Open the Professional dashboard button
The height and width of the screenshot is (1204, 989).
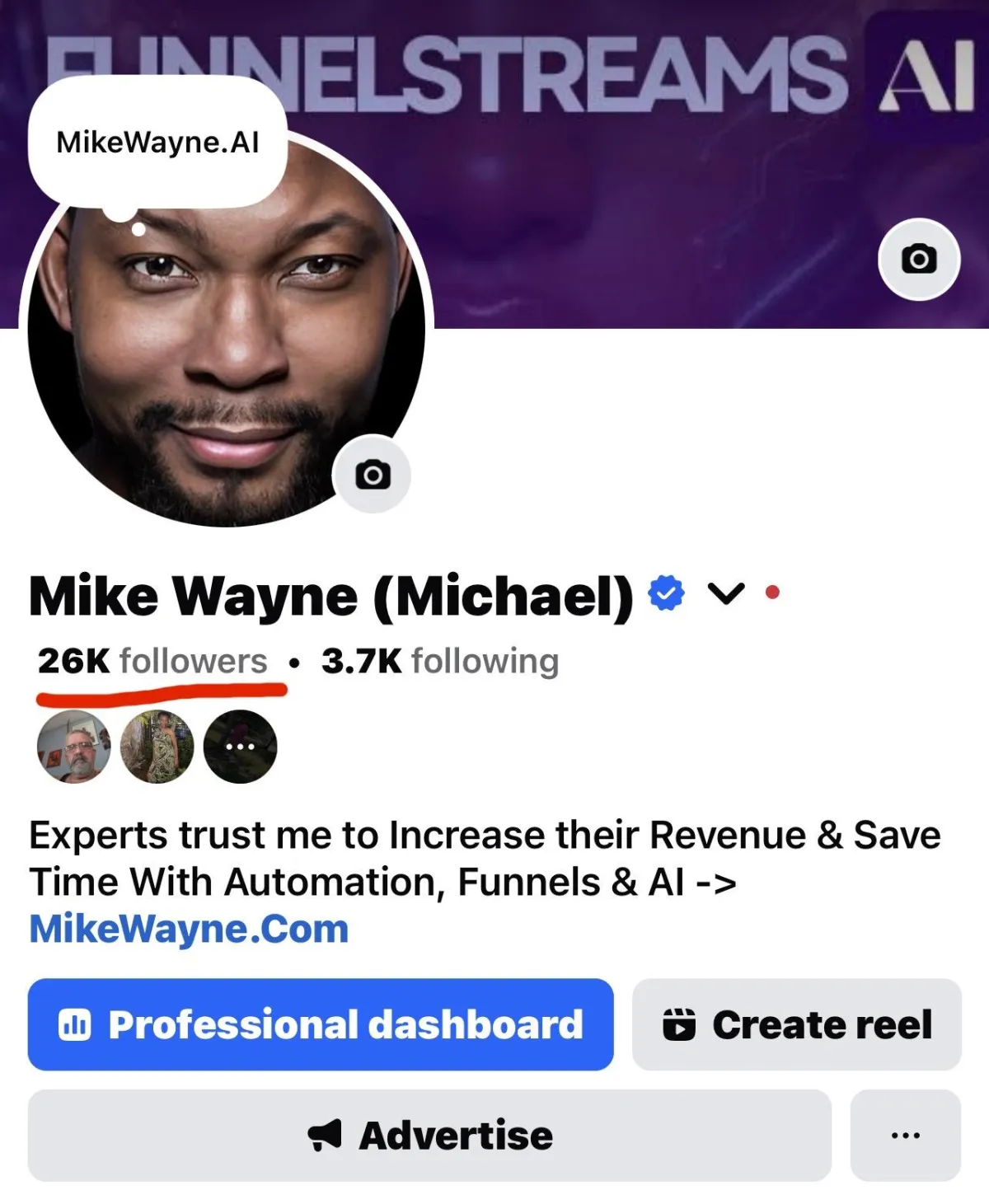[321, 1024]
